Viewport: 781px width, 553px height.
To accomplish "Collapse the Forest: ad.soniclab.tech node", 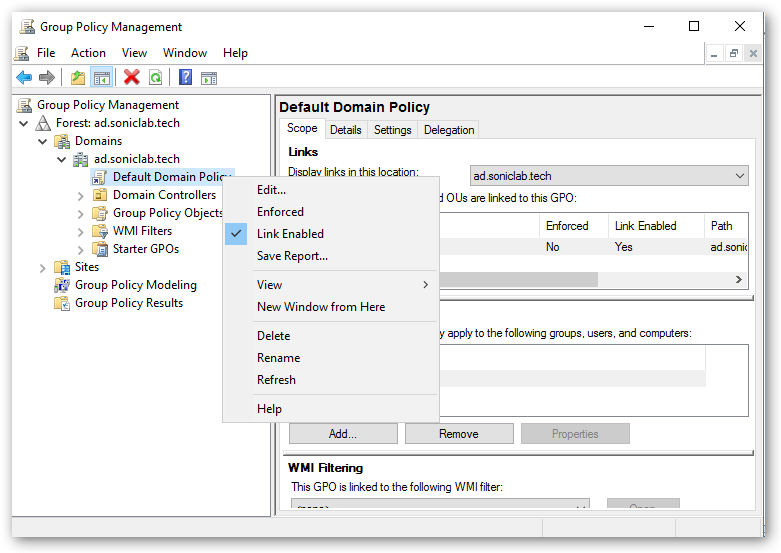I will pos(25,123).
